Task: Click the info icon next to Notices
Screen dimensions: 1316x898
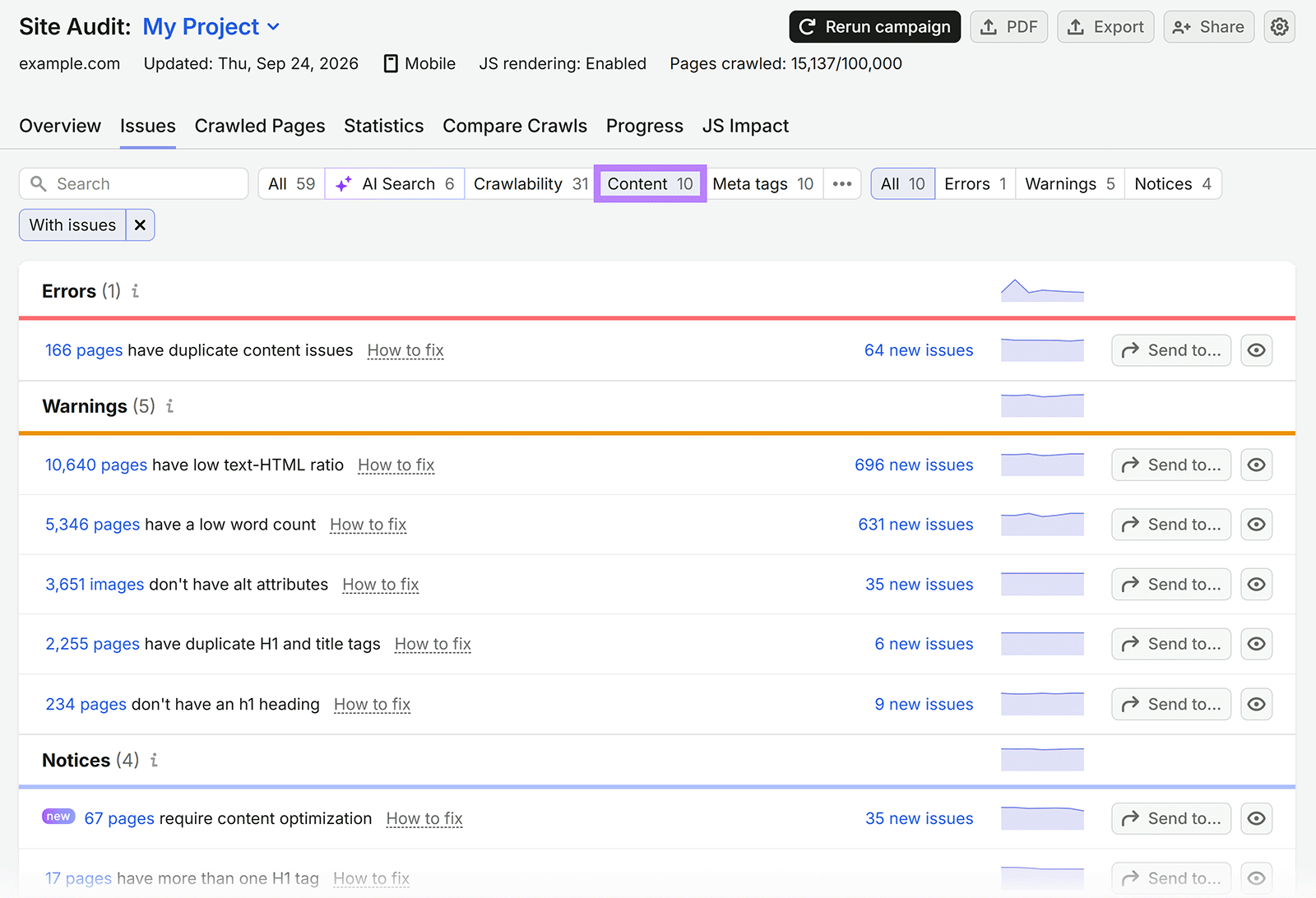Action: (154, 760)
